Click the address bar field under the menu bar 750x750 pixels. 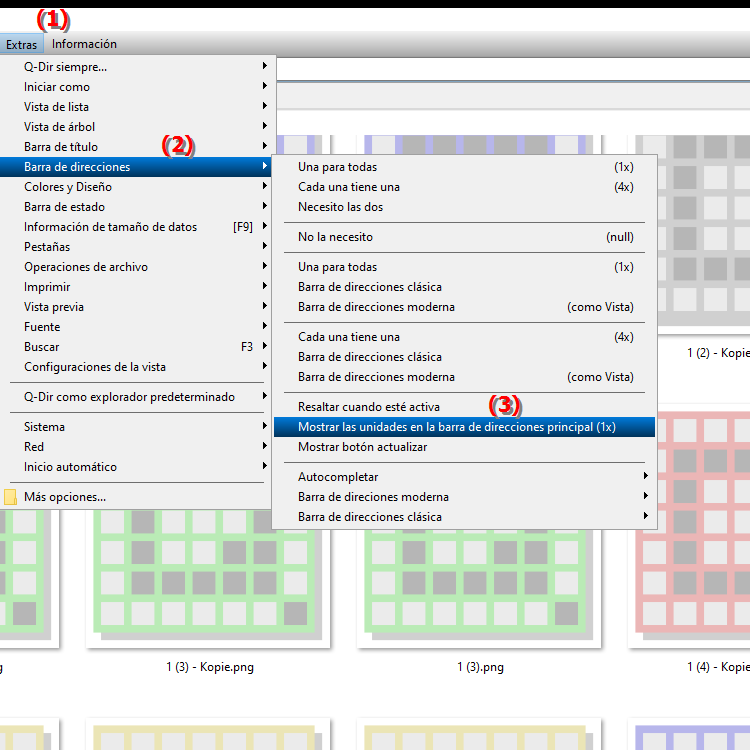click(513, 70)
